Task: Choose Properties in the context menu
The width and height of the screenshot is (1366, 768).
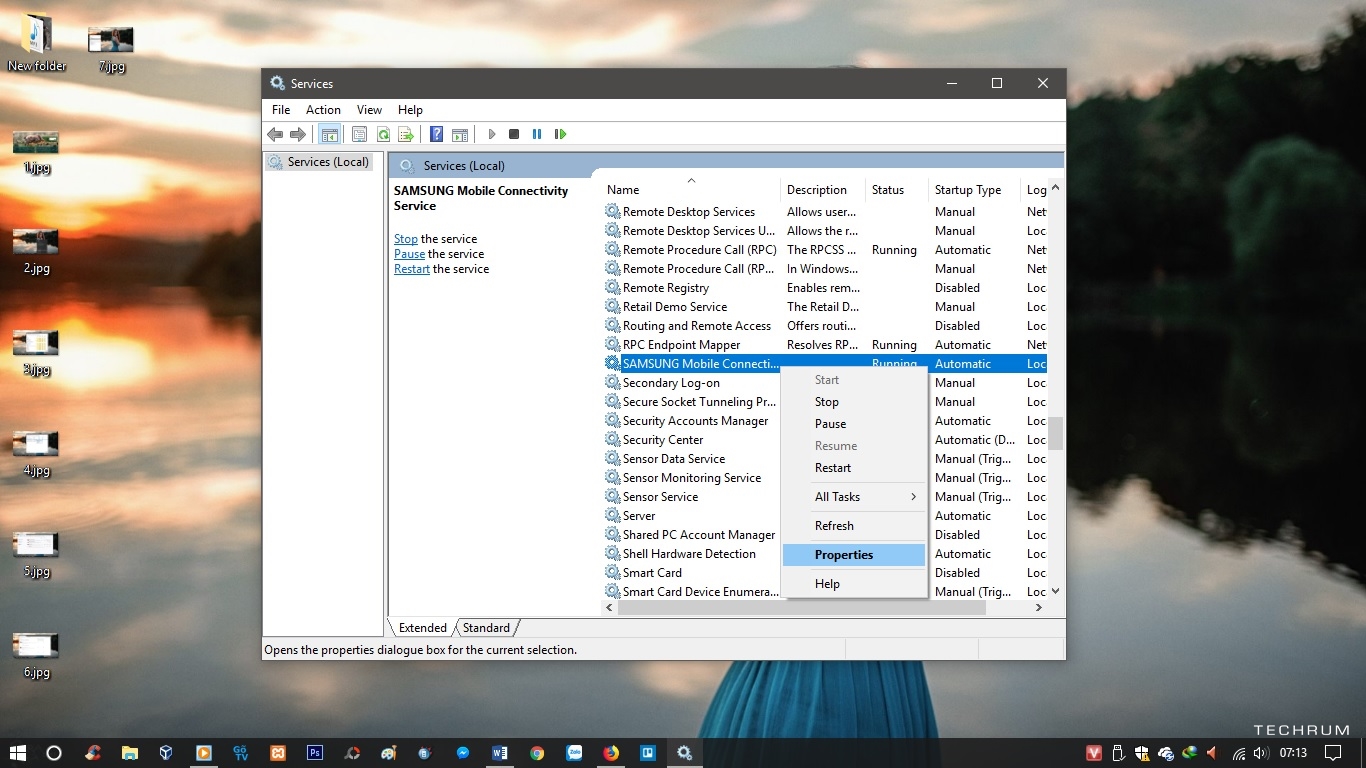Action: click(844, 555)
